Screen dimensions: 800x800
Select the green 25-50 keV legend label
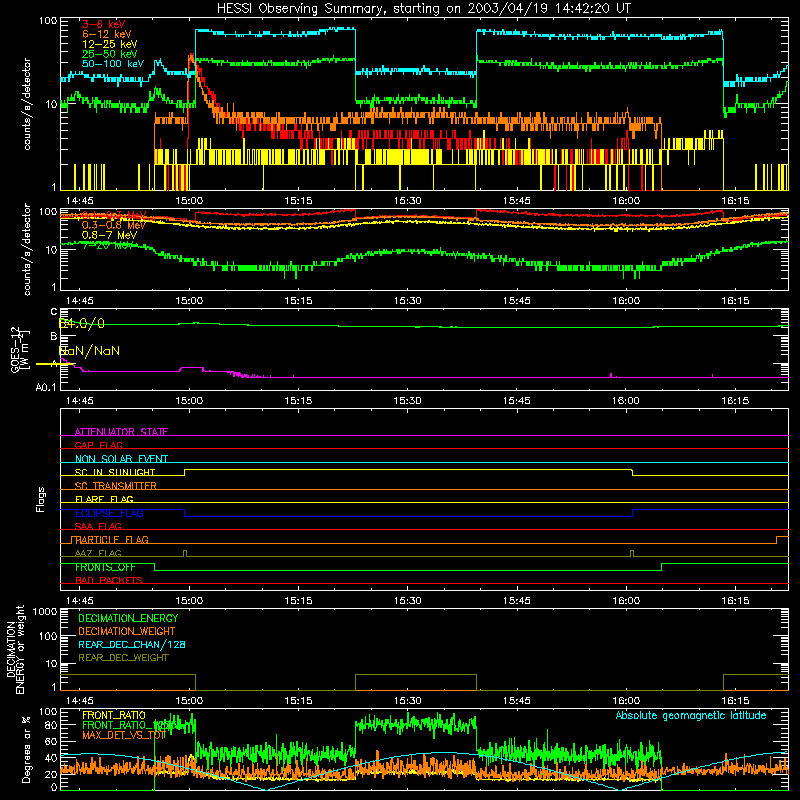(109, 54)
